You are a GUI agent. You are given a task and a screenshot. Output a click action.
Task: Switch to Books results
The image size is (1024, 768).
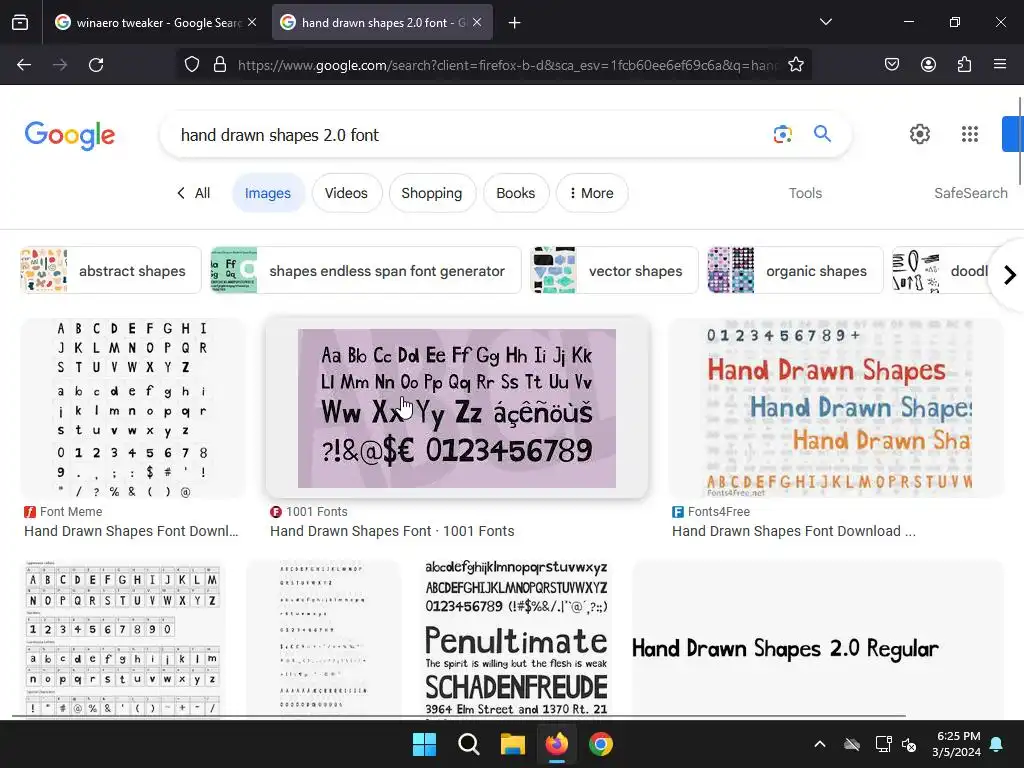pos(515,193)
